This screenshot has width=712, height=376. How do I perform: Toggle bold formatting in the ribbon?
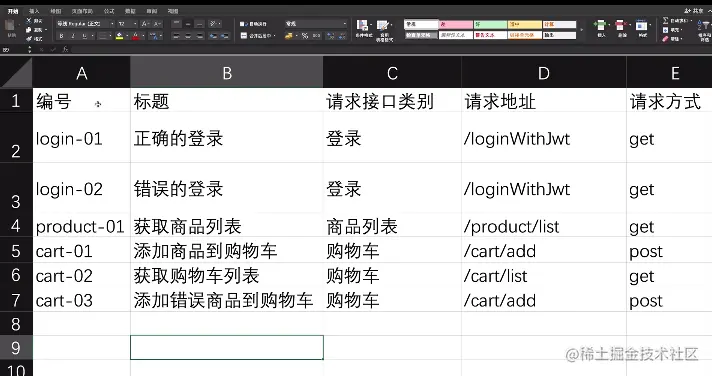coord(61,35)
